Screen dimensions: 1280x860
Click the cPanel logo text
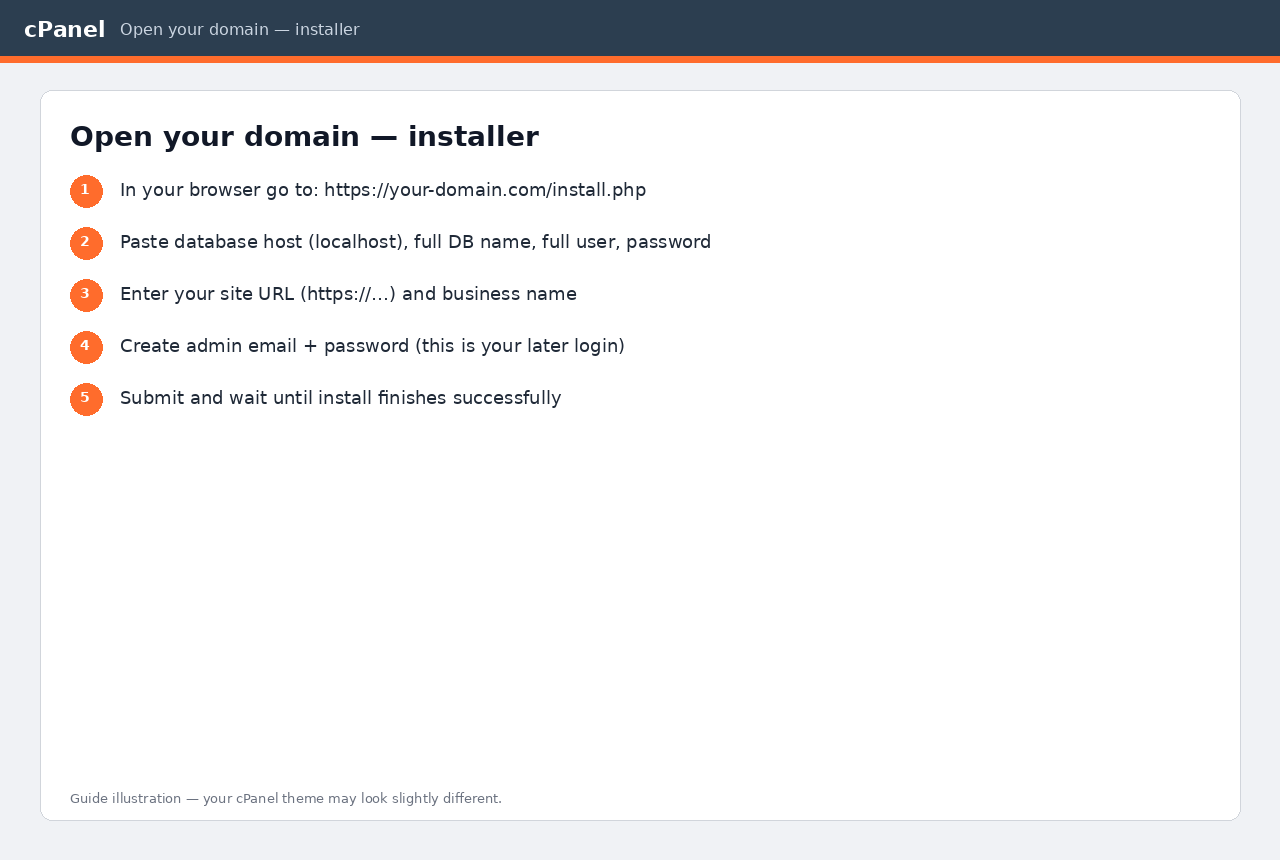(x=64, y=30)
